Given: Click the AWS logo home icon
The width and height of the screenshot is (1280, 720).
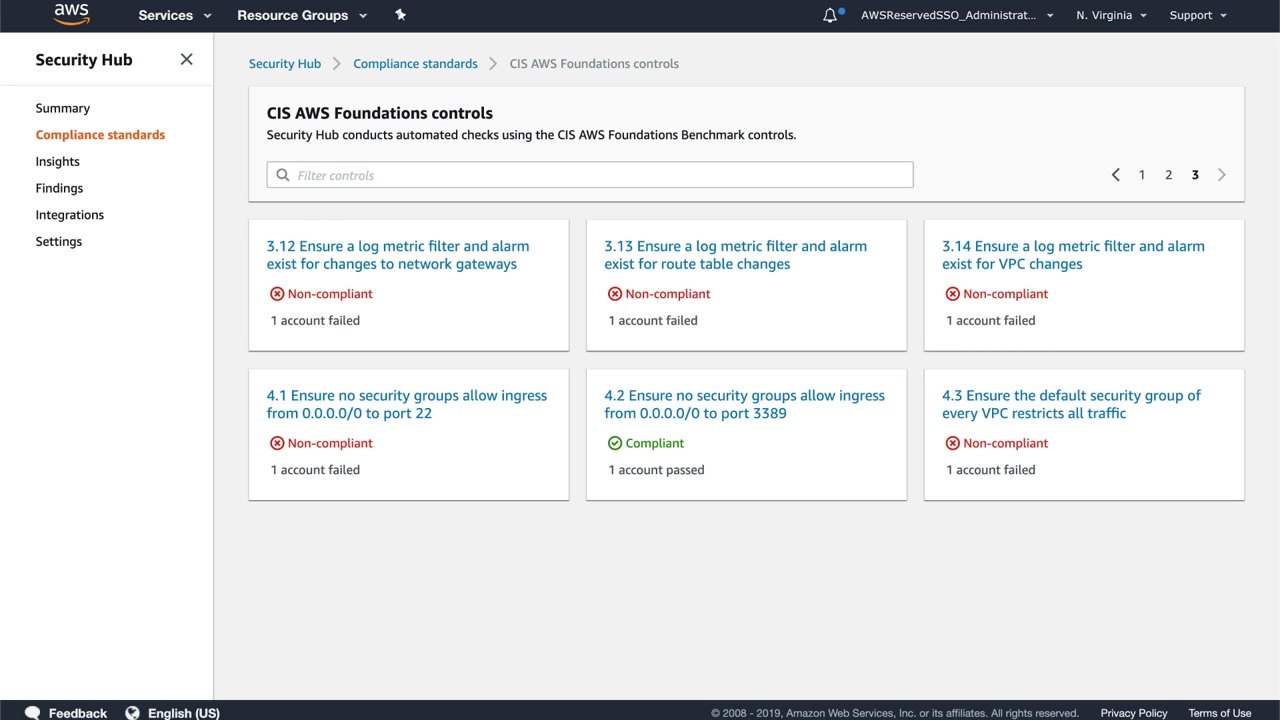Looking at the screenshot, I should coord(71,14).
